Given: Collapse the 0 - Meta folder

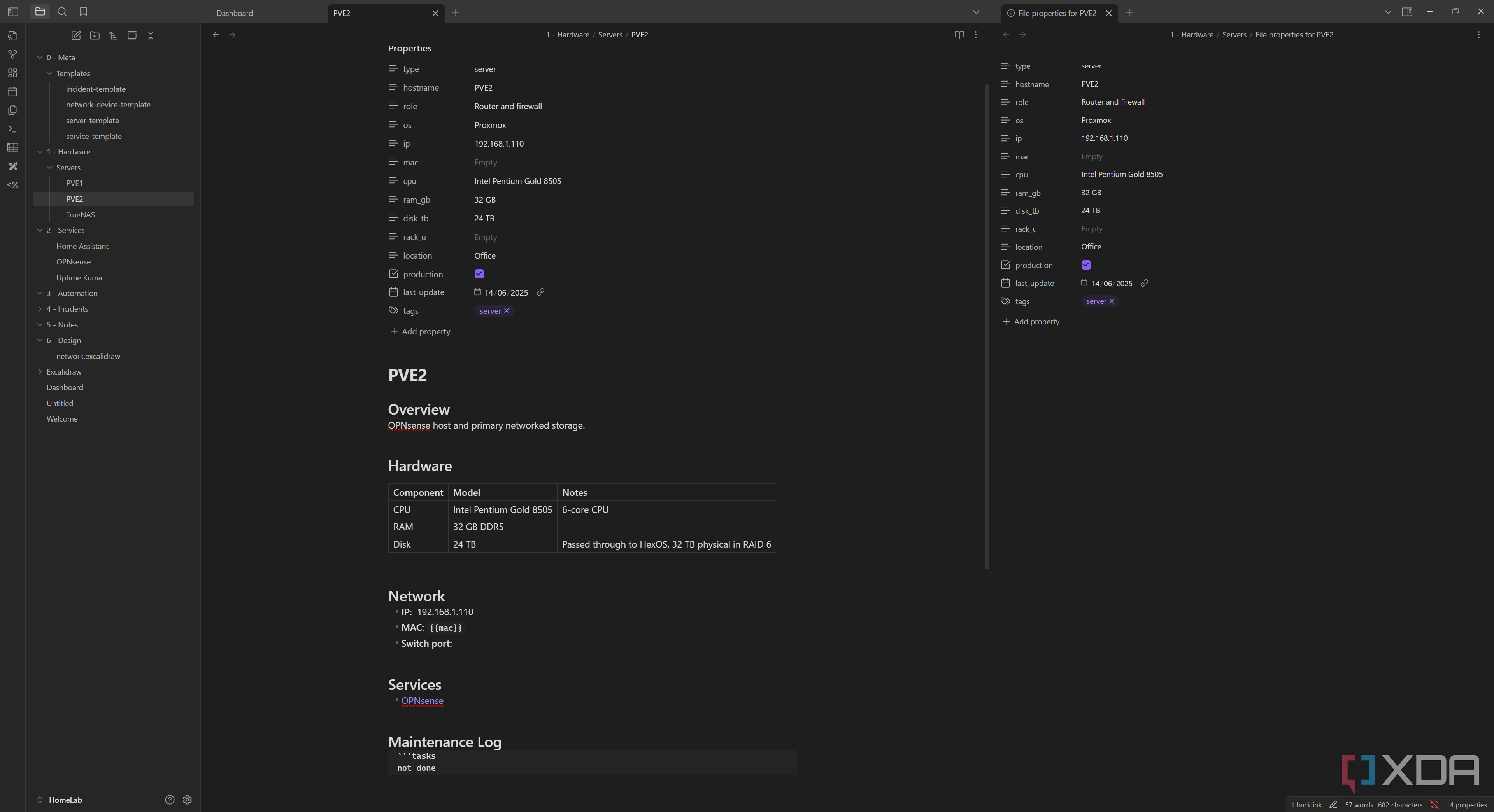Looking at the screenshot, I should [40, 58].
